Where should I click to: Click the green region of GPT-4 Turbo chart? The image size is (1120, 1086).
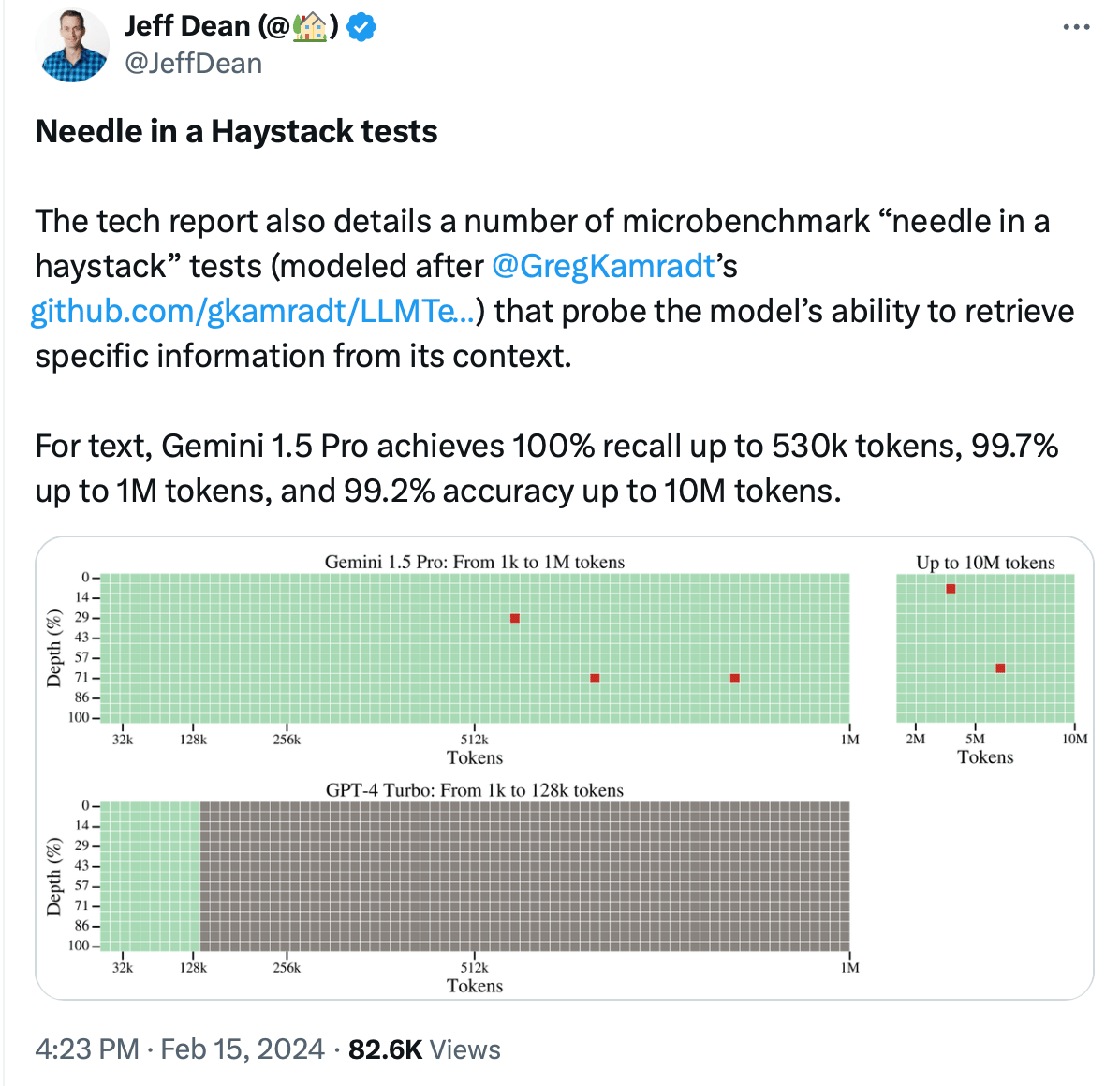151,877
